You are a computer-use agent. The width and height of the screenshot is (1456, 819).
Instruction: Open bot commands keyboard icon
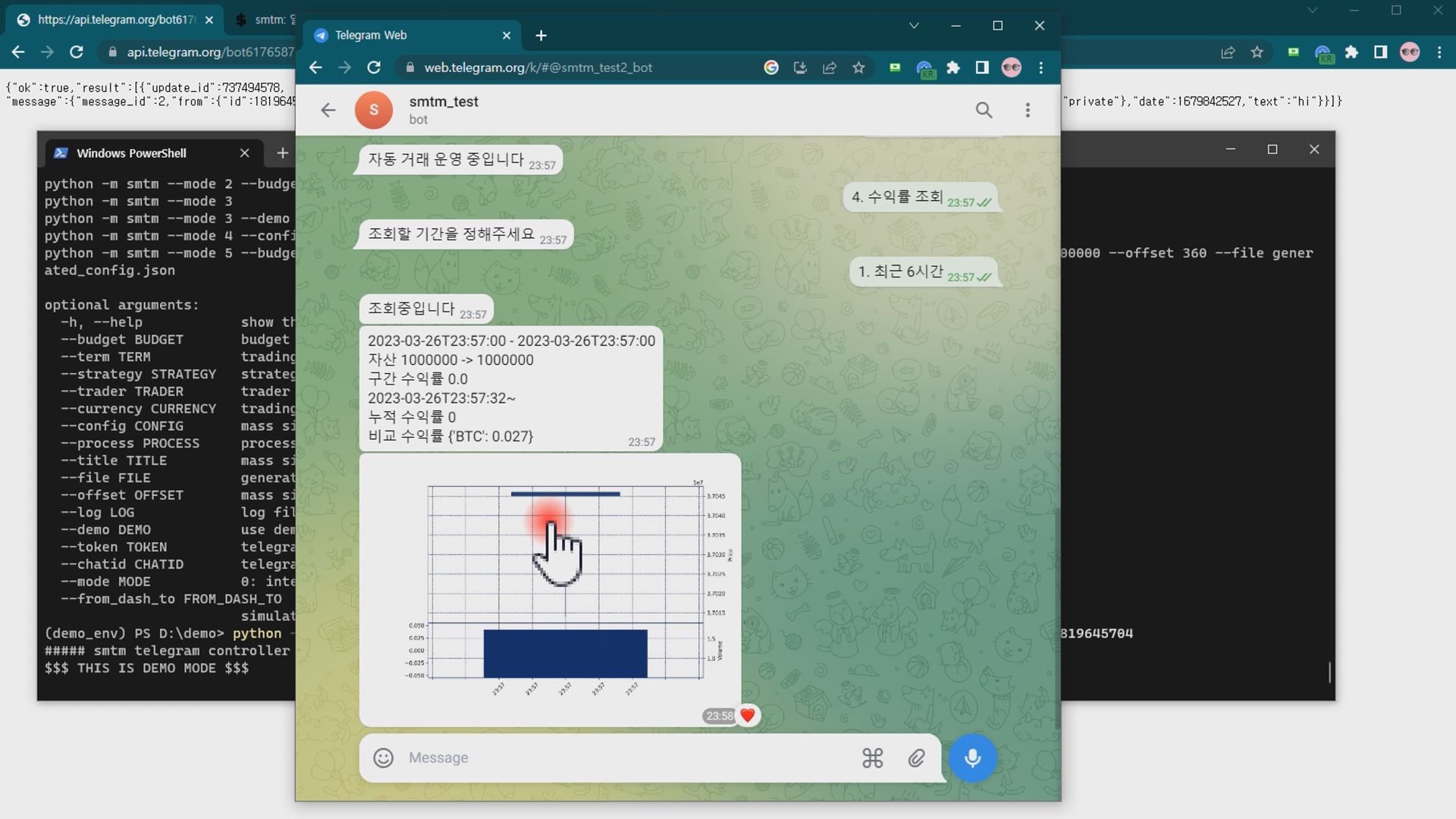point(872,758)
